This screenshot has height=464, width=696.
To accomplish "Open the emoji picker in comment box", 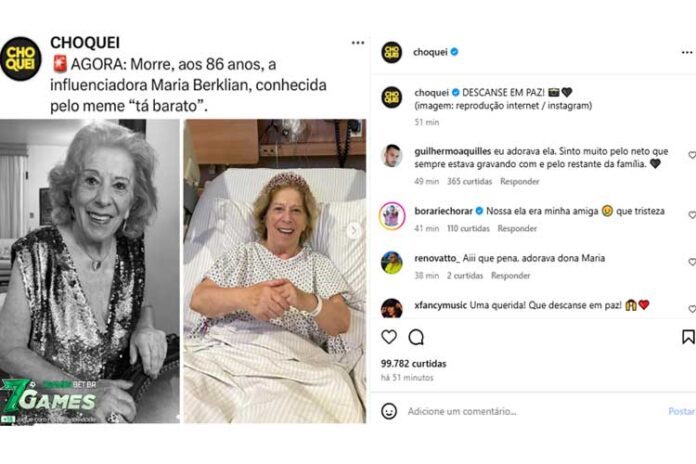I will (x=389, y=411).
